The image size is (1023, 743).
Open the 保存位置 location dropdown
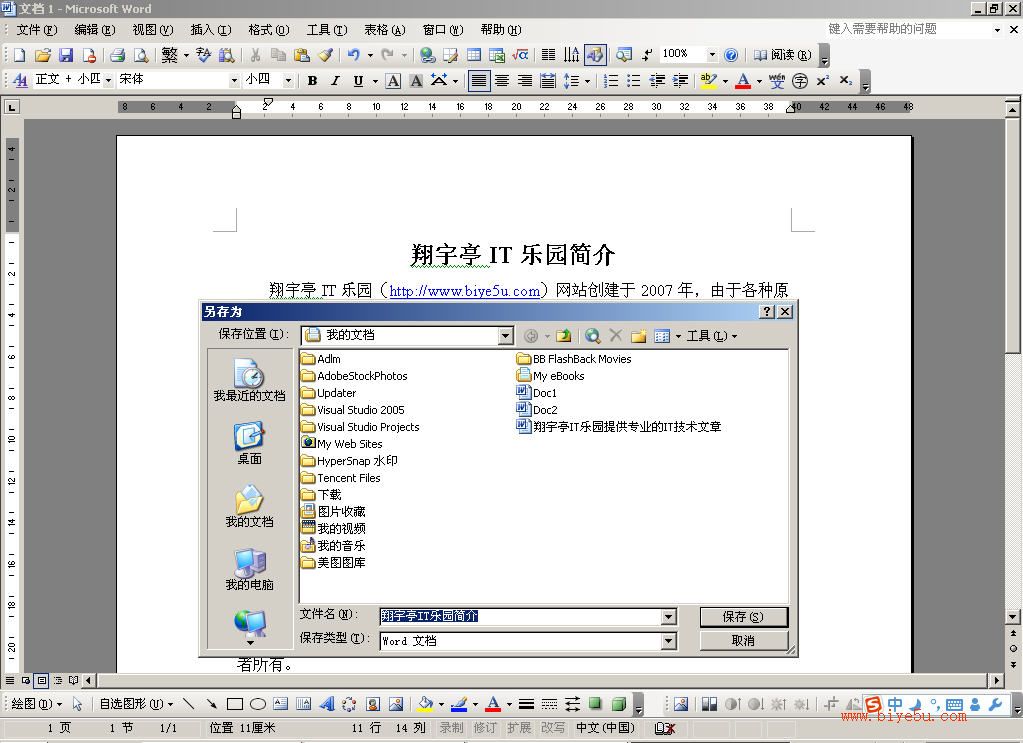click(505, 335)
